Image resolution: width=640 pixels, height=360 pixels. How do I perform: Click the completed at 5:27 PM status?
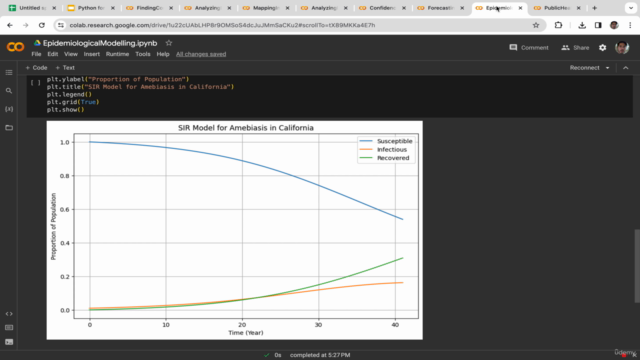tap(320, 355)
